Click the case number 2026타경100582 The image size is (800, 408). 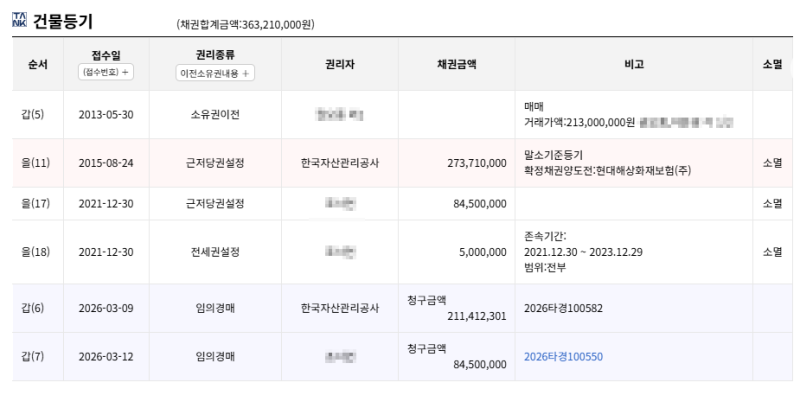tap(563, 309)
